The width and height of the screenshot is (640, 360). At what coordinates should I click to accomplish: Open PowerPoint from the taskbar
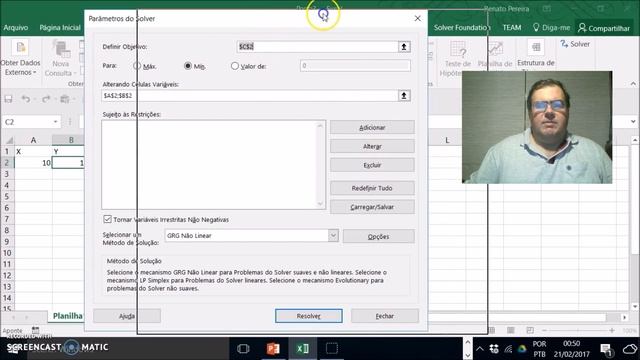click(273, 349)
